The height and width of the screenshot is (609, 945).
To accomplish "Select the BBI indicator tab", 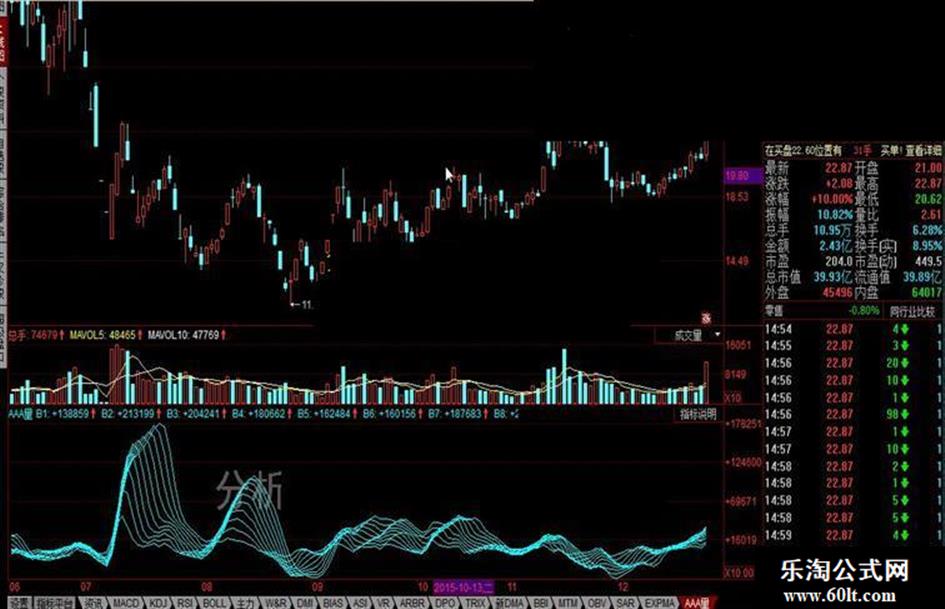I will pyautogui.click(x=541, y=603).
